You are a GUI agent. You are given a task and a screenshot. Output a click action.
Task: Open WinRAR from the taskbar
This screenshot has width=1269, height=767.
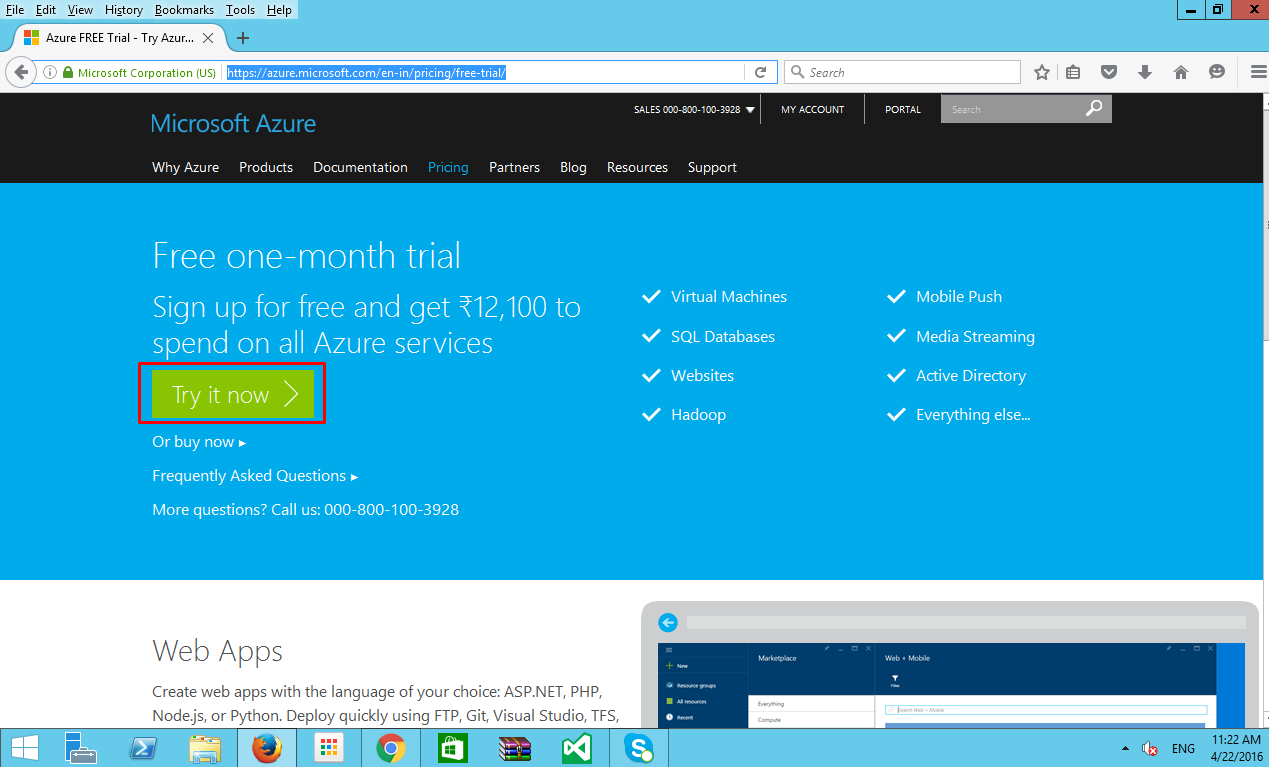tap(515, 747)
